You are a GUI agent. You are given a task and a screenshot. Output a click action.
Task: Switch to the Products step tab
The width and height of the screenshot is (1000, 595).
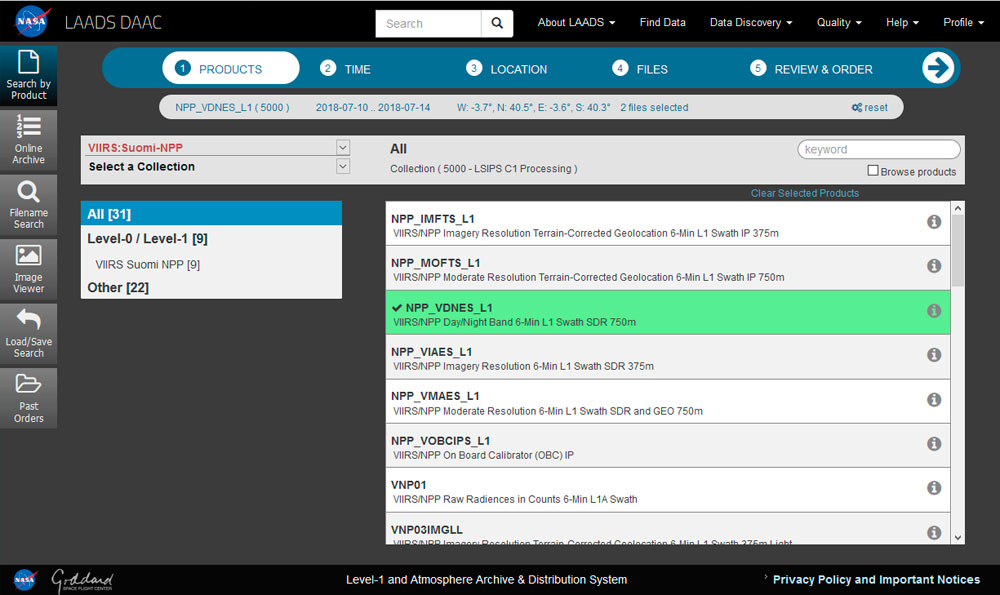(230, 68)
